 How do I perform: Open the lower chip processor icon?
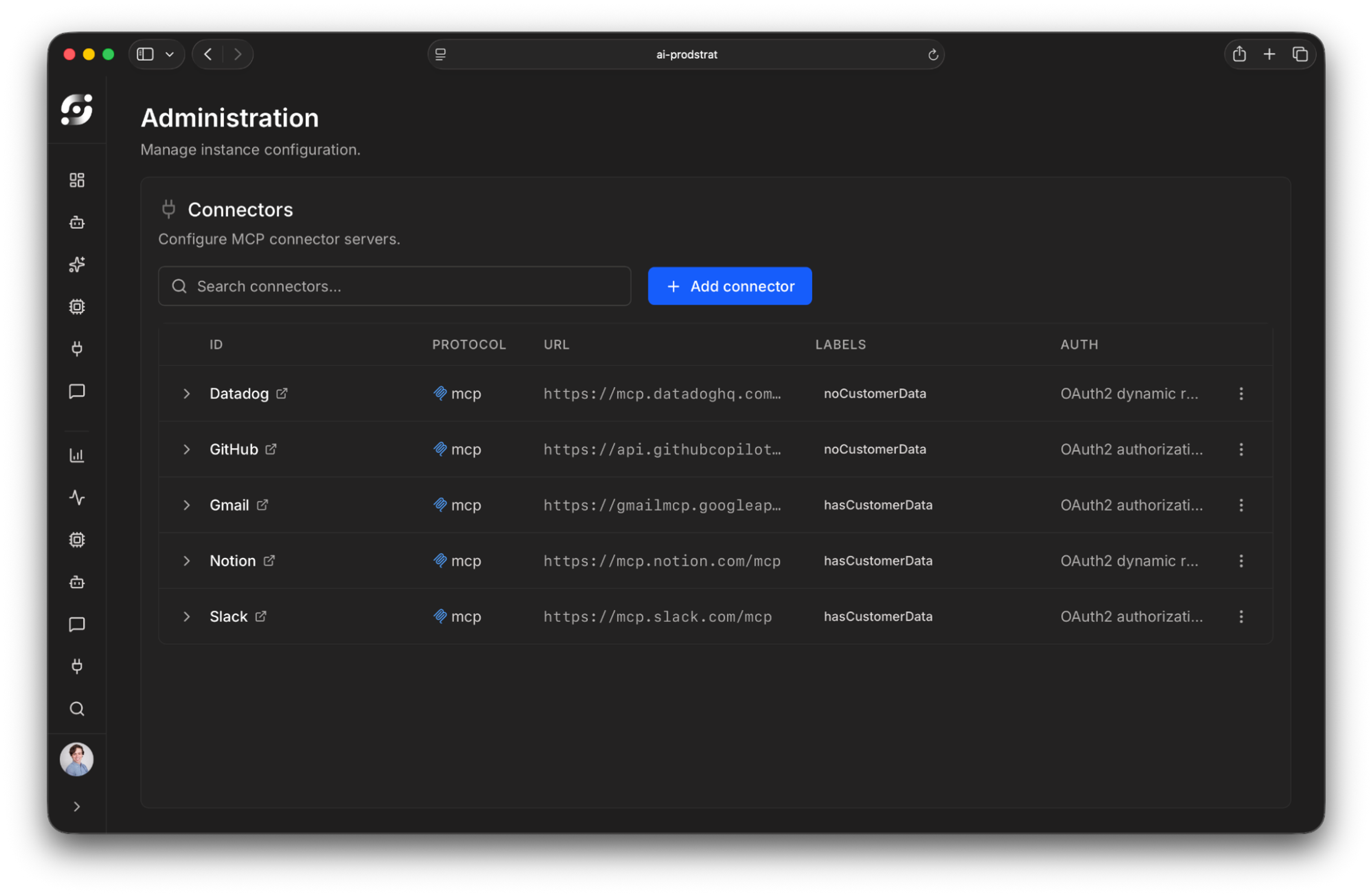pos(77,540)
